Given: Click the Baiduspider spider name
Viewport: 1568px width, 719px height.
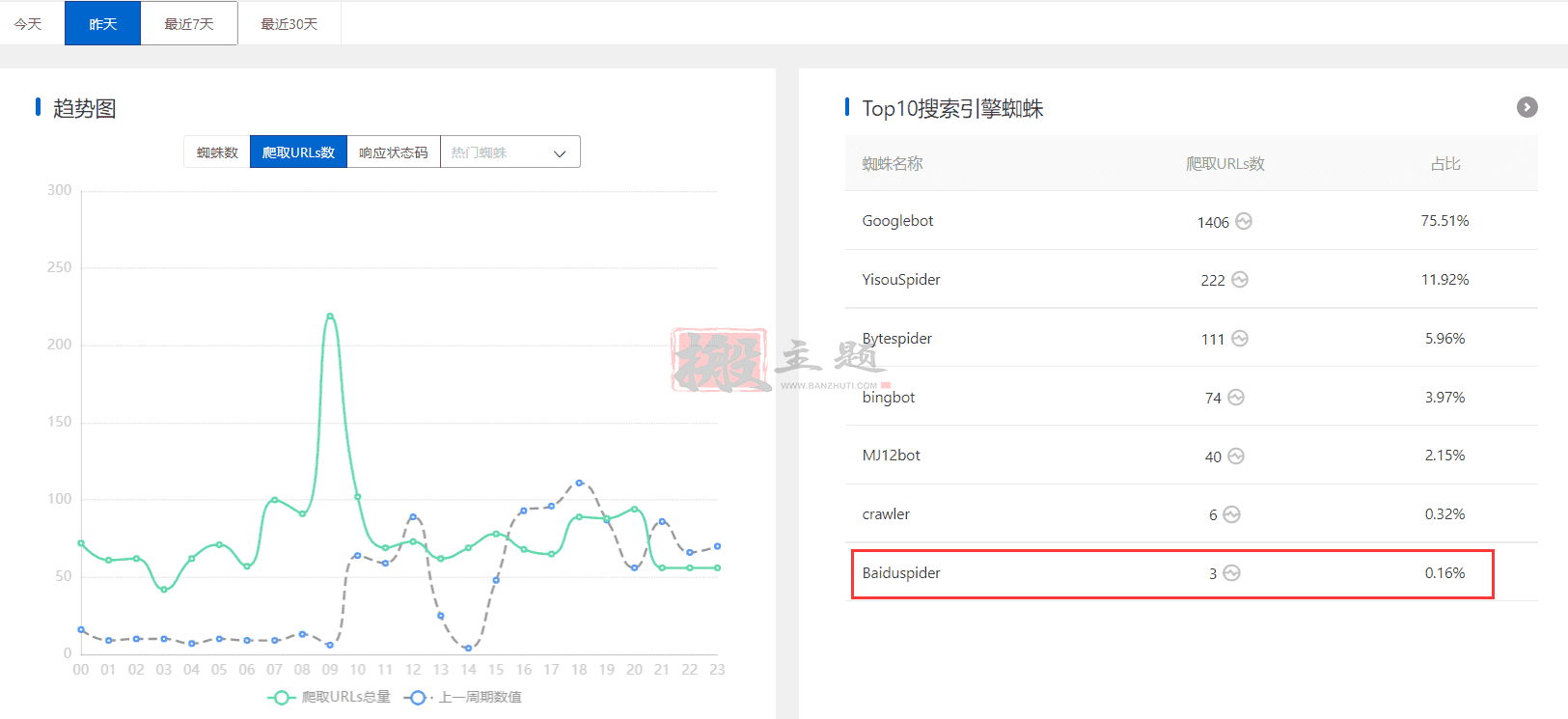Looking at the screenshot, I should point(901,573).
